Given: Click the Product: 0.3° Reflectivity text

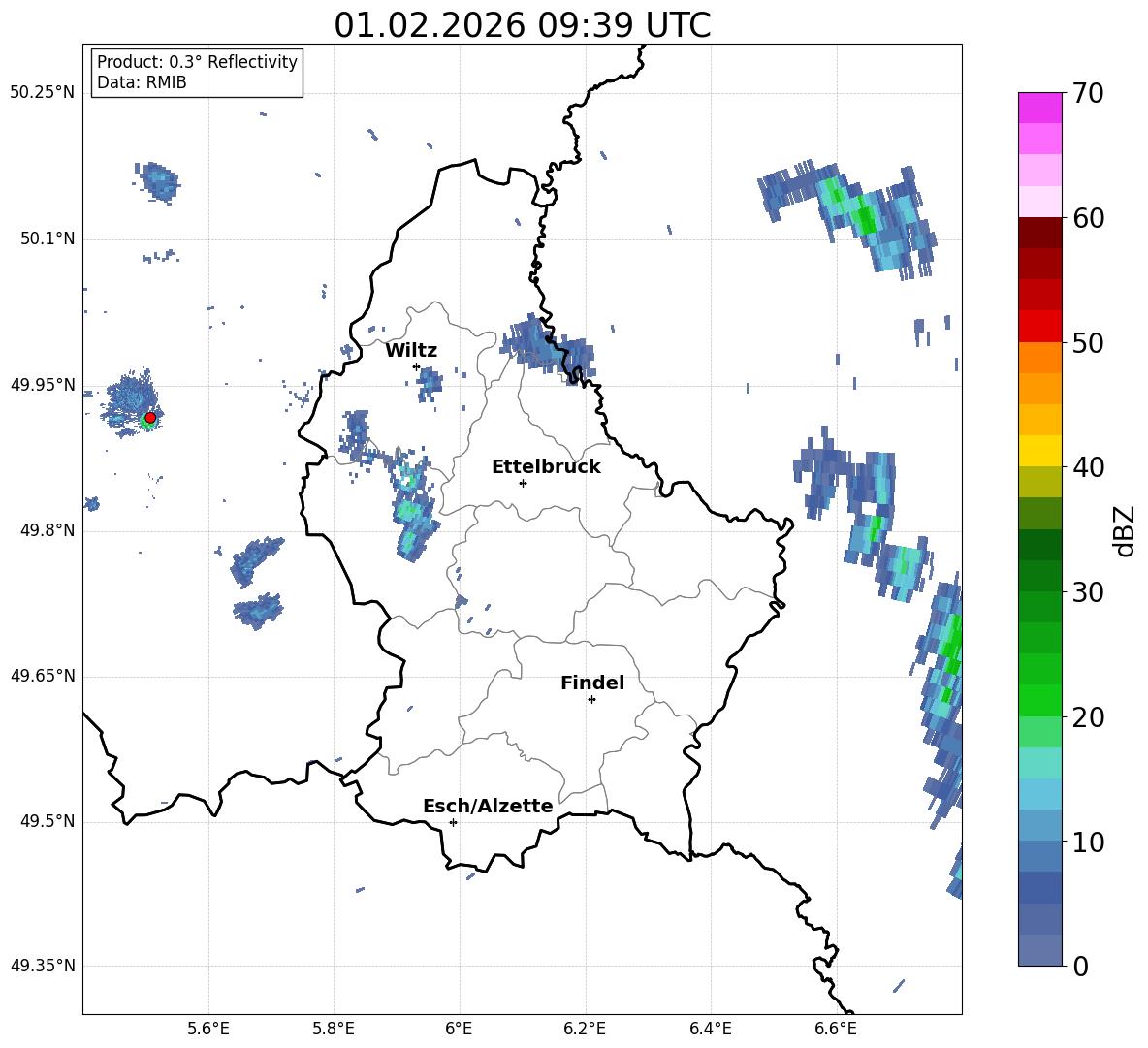Looking at the screenshot, I should [197, 62].
